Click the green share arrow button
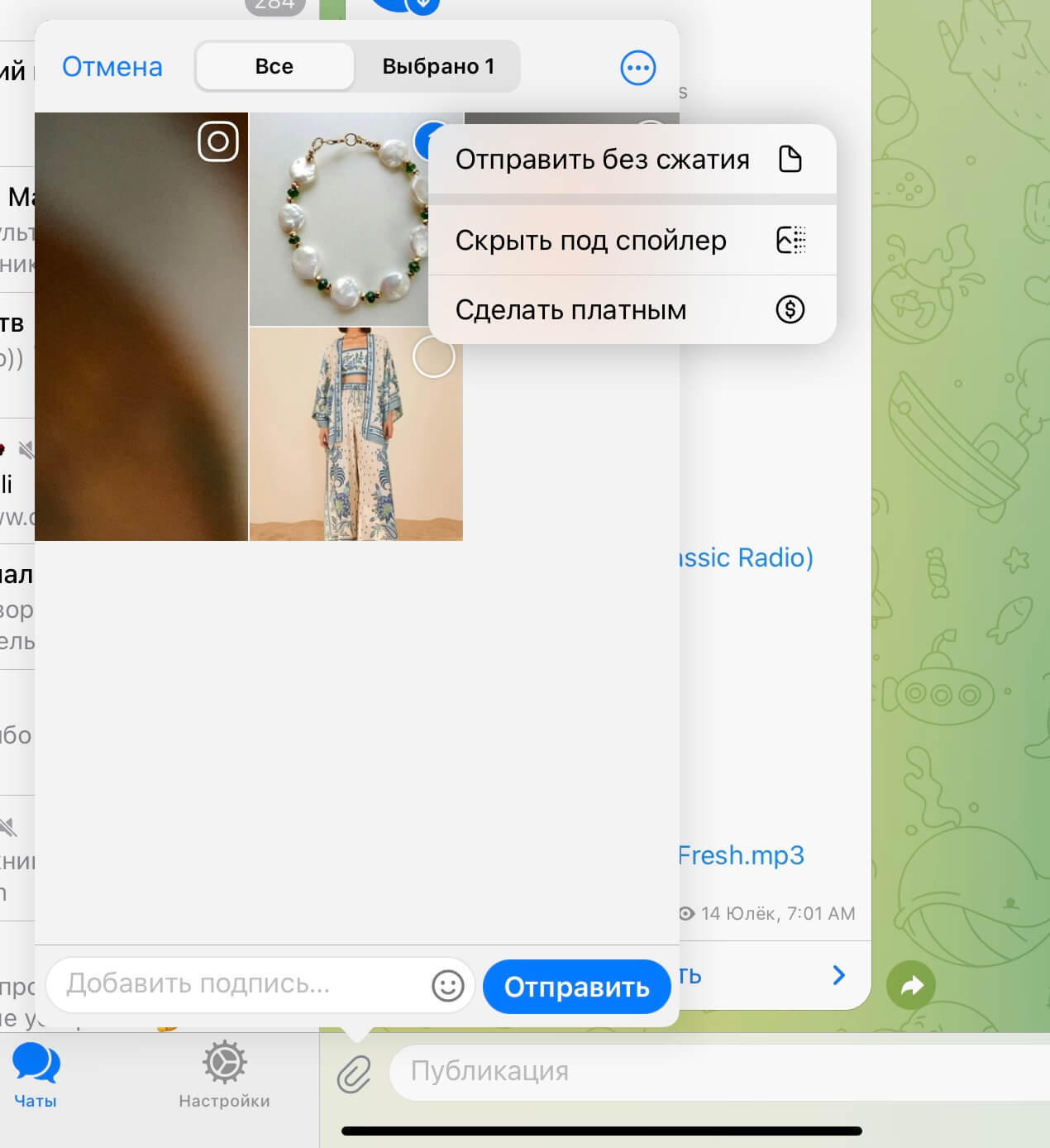1050x1148 pixels. tap(910, 985)
